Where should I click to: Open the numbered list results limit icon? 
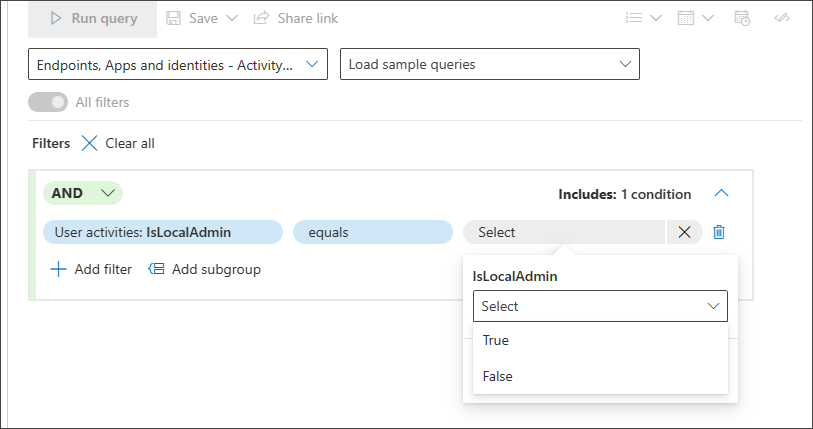[x=632, y=18]
